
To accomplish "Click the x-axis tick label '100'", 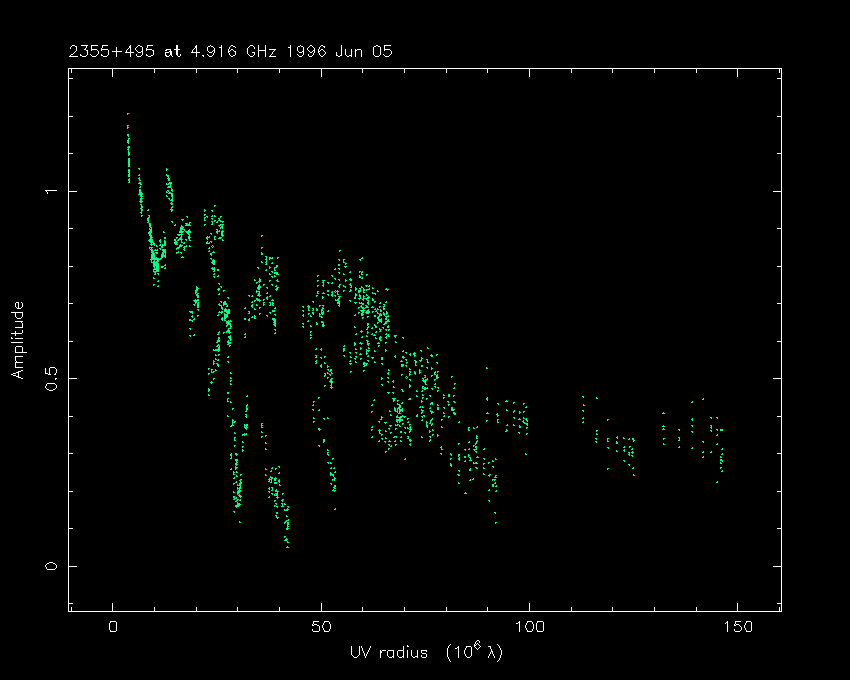I will pos(529,627).
